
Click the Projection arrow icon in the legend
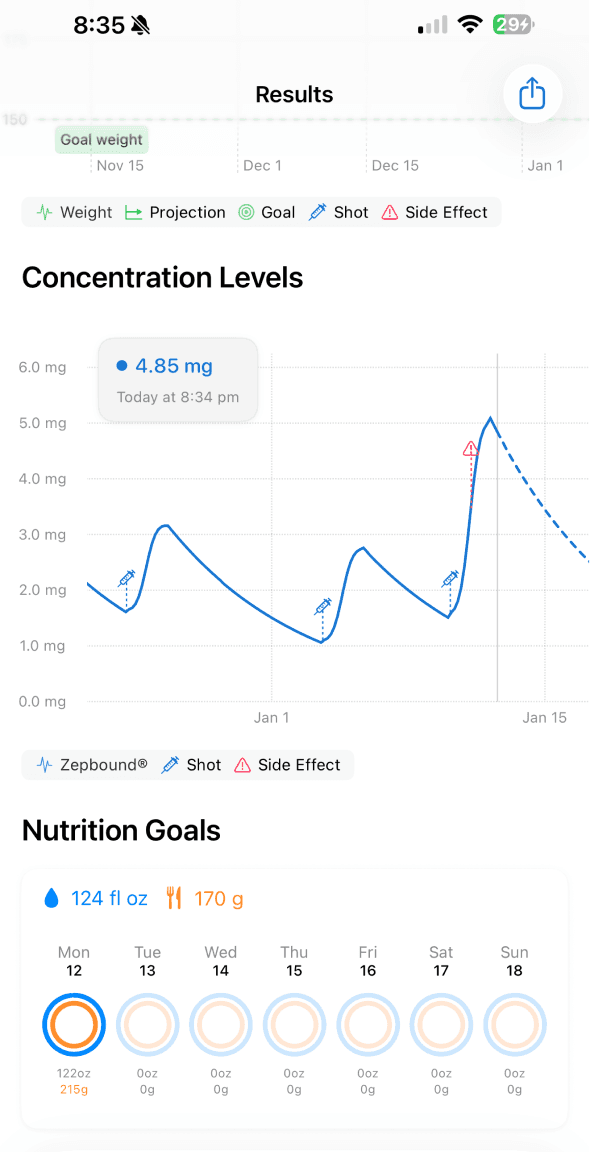131,212
